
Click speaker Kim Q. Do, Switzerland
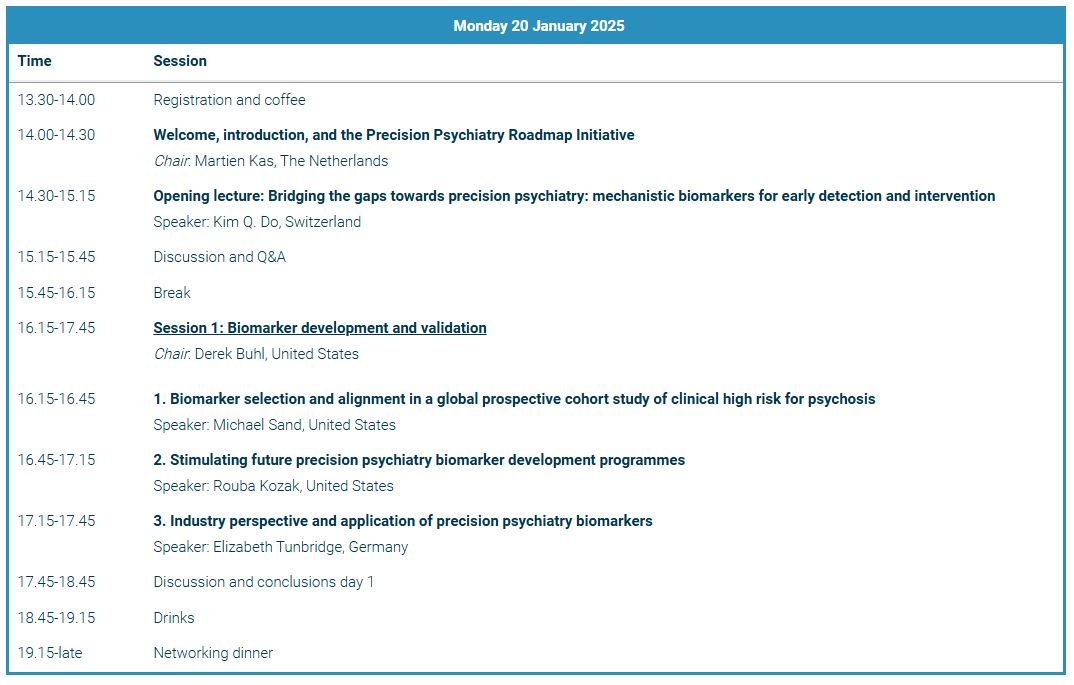[x=287, y=222]
